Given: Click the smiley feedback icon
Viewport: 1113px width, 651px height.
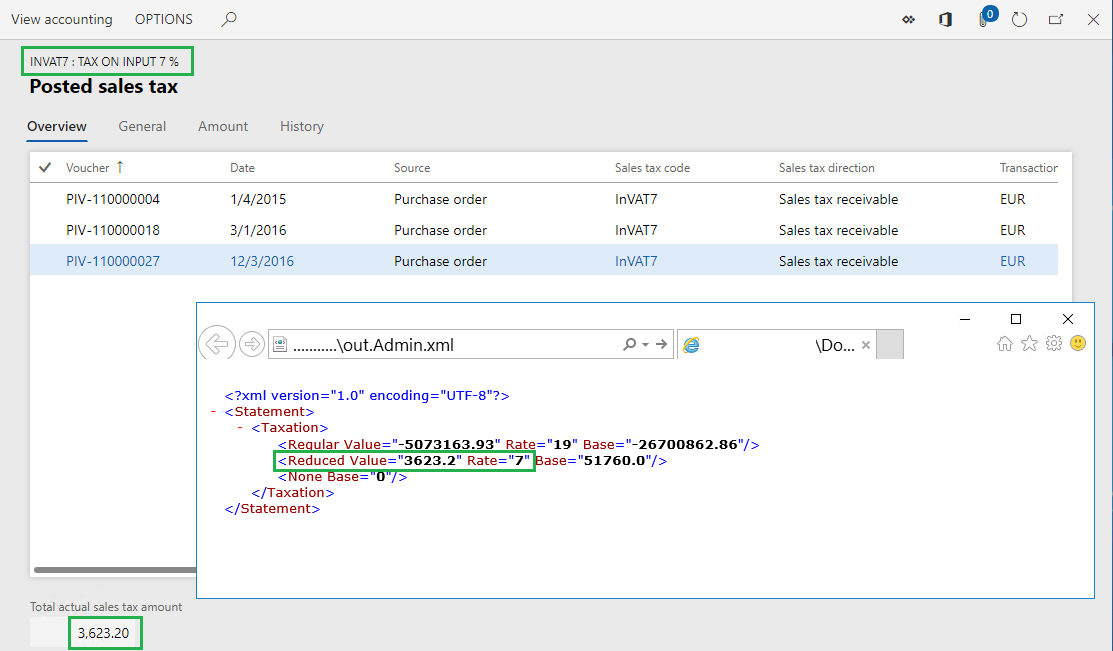Looking at the screenshot, I should tap(1078, 344).
